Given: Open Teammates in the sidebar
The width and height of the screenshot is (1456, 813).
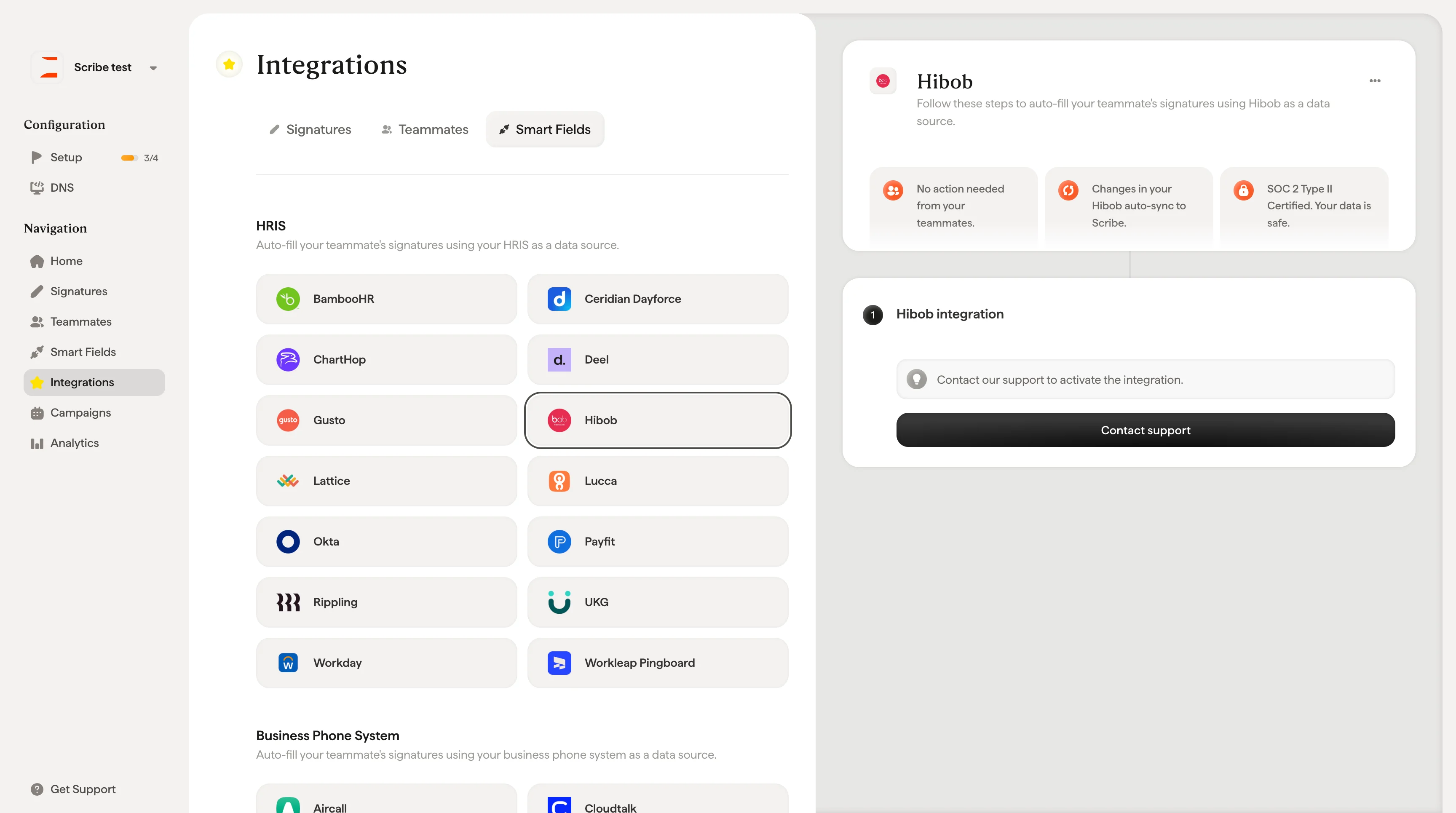Looking at the screenshot, I should [x=94, y=321].
